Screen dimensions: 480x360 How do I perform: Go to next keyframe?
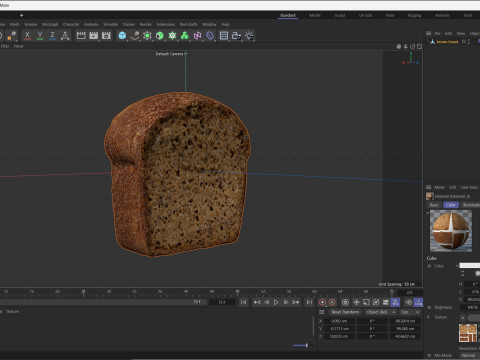click(296, 302)
